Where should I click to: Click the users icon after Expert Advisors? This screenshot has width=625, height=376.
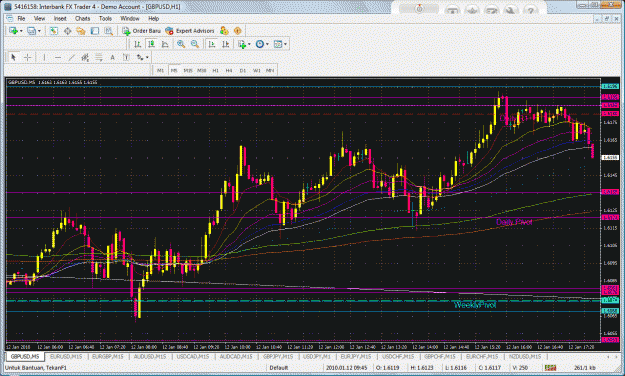coord(224,31)
